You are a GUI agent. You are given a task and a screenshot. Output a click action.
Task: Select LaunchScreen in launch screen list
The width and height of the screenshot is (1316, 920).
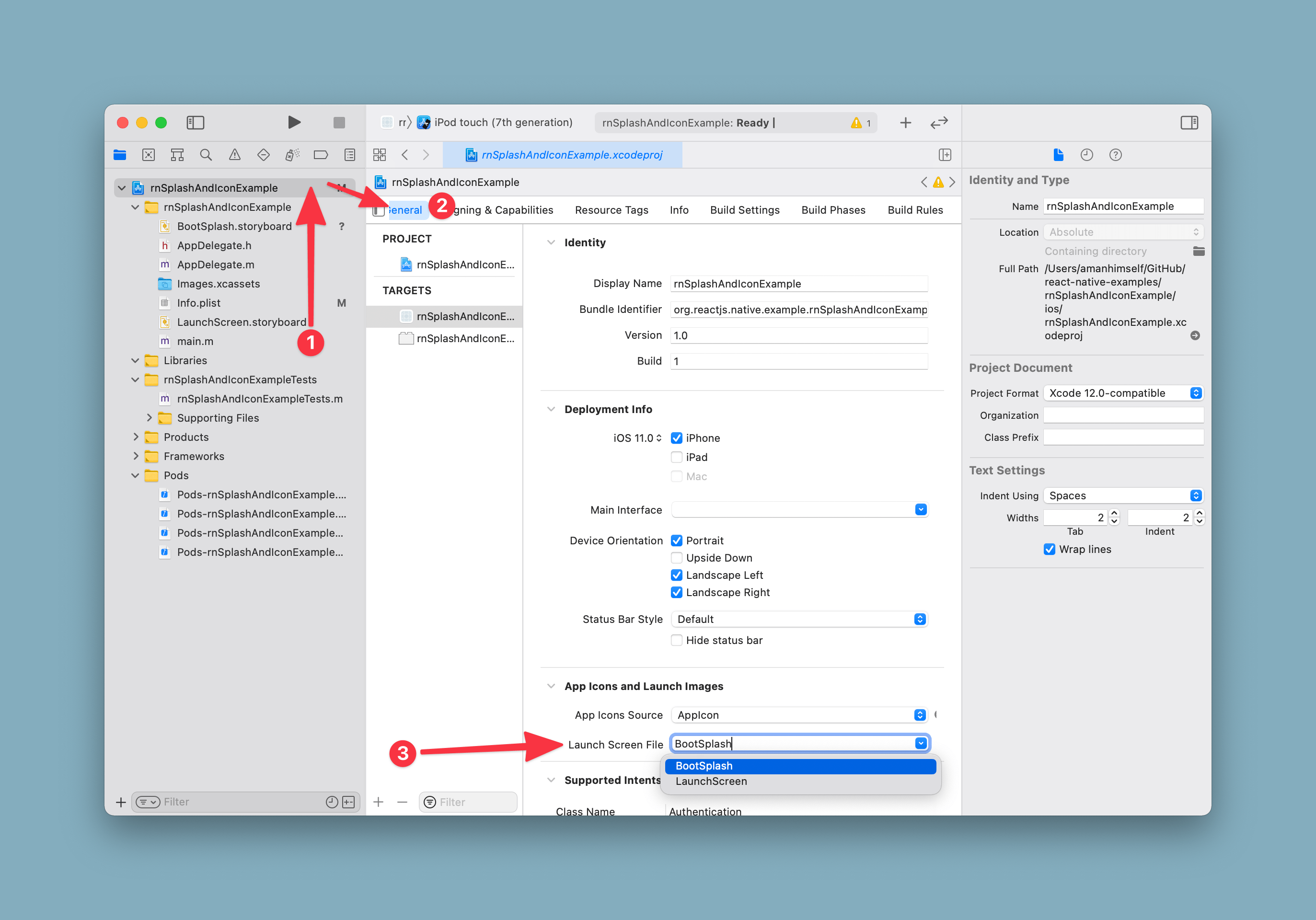point(800,782)
